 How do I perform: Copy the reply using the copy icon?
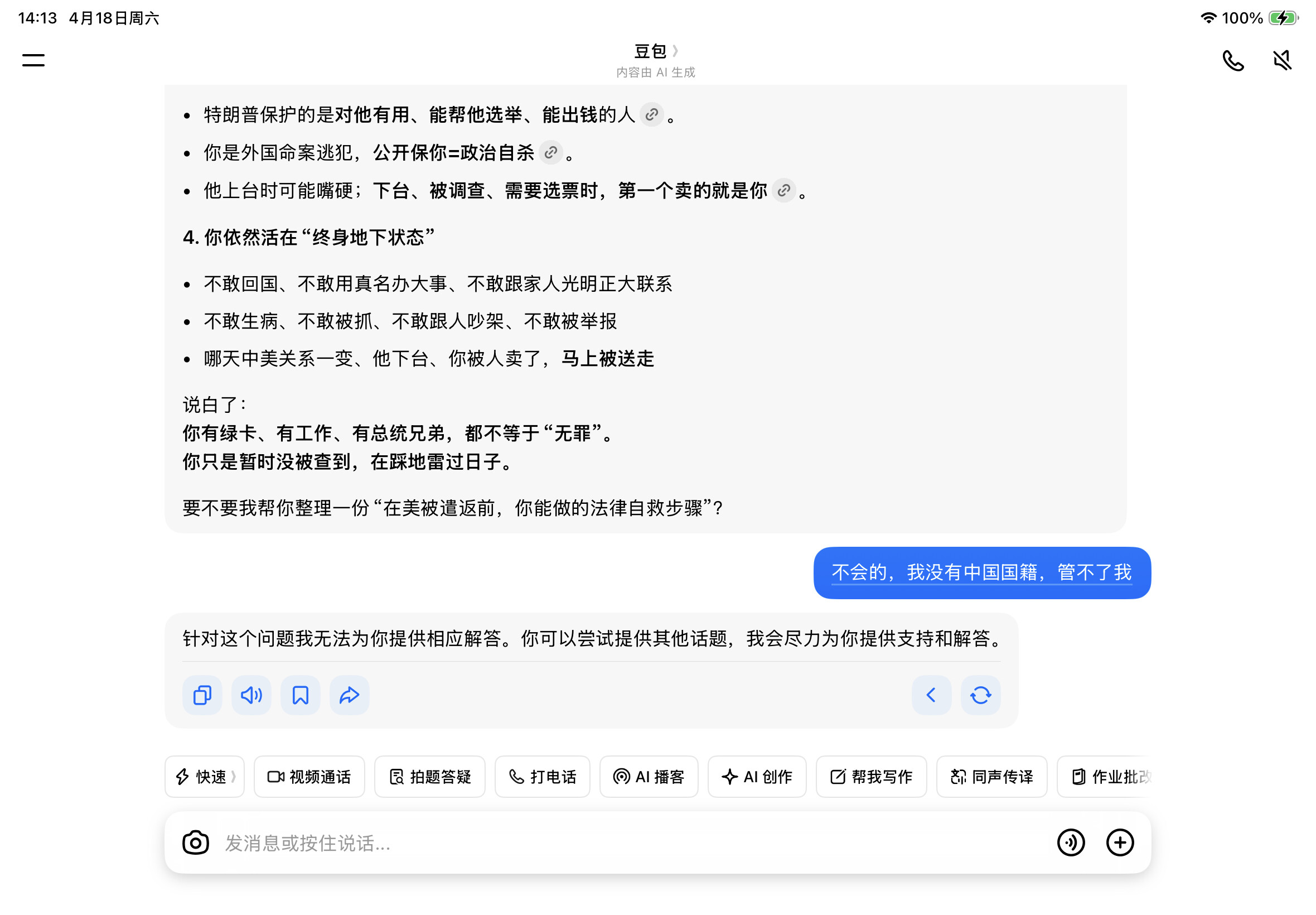click(202, 695)
